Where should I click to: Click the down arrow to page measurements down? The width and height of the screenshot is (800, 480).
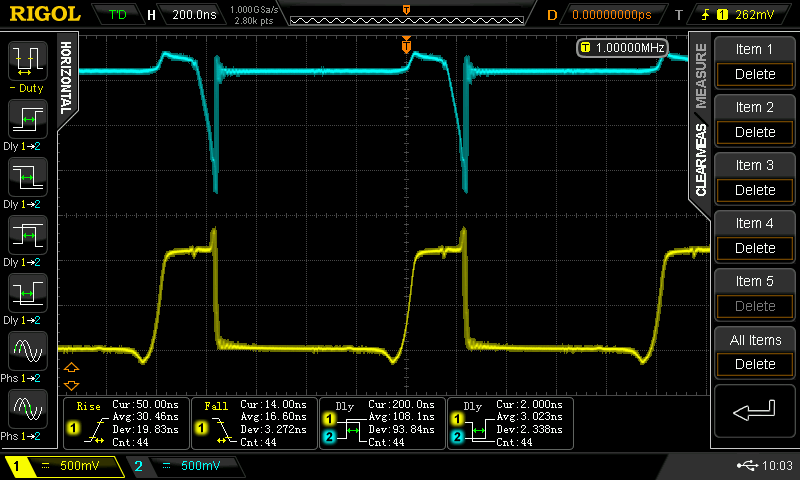(x=71, y=385)
